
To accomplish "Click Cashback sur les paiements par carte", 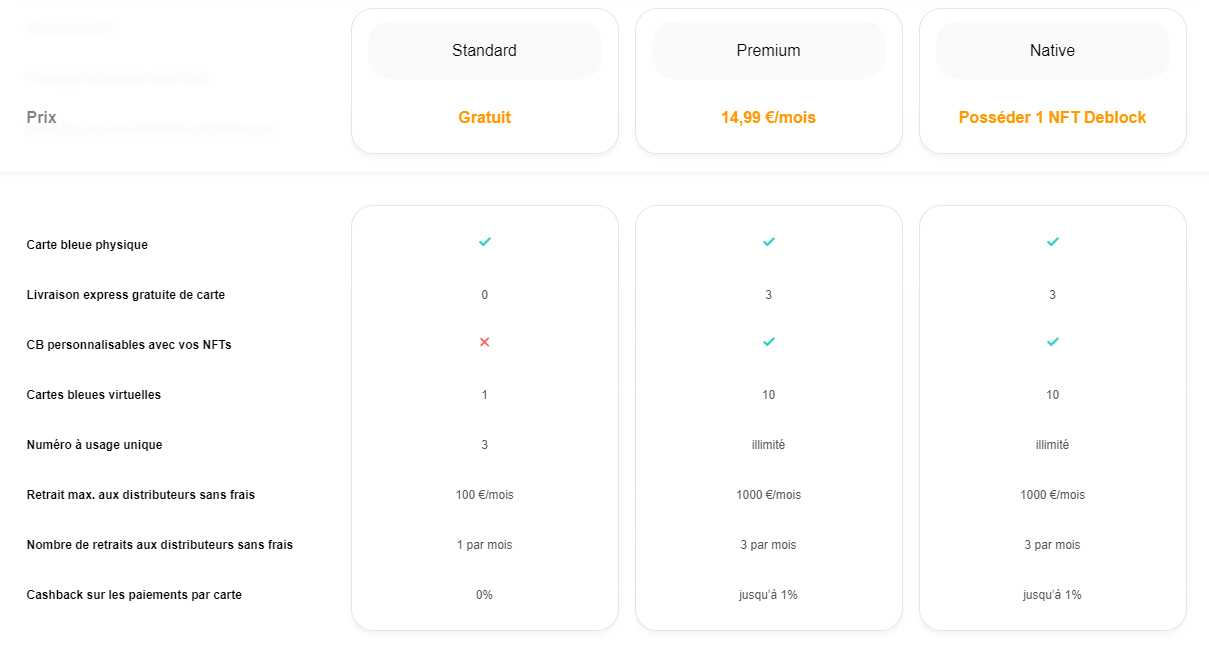I will coord(134,595).
